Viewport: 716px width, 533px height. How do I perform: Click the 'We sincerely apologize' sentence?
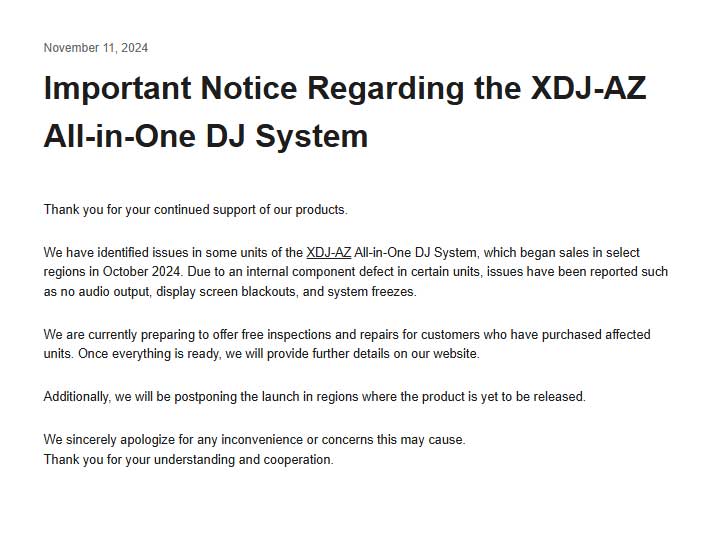click(x=255, y=439)
